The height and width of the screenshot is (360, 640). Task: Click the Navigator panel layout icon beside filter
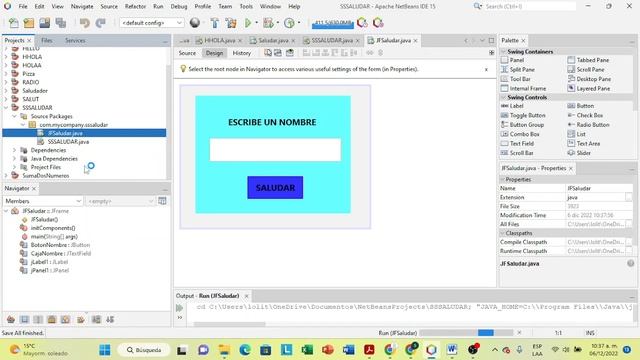tap(162, 201)
